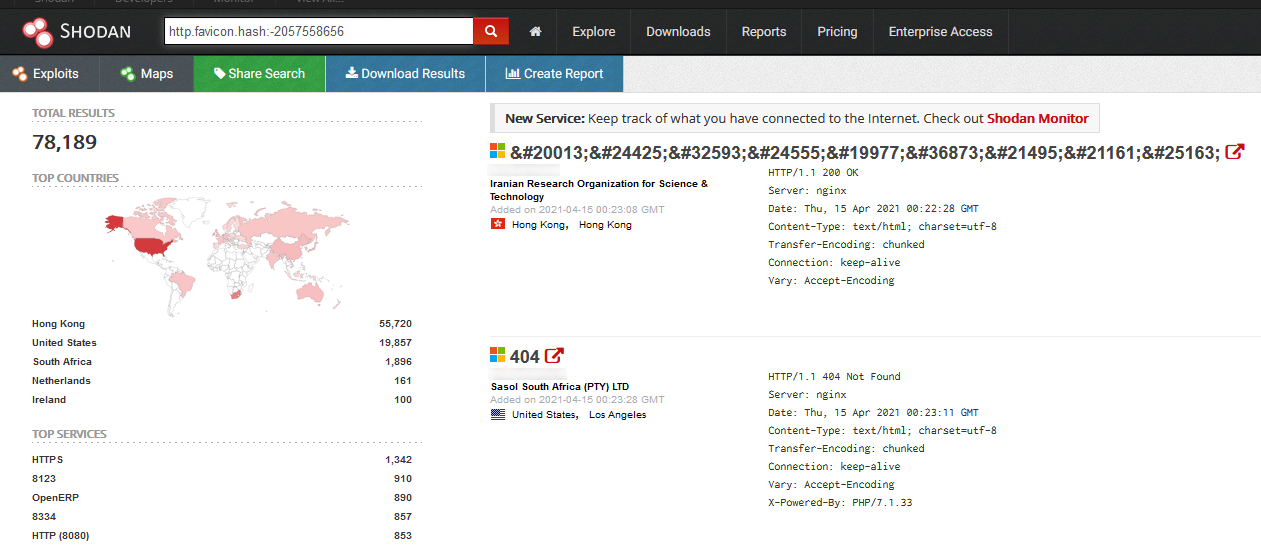Screen dimensions: 1261x552
Task: Open the Explore menu item
Action: (x=594, y=32)
